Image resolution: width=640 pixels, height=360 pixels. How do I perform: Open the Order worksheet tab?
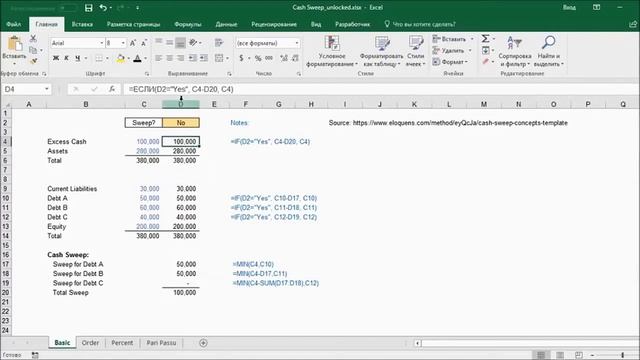coord(90,343)
